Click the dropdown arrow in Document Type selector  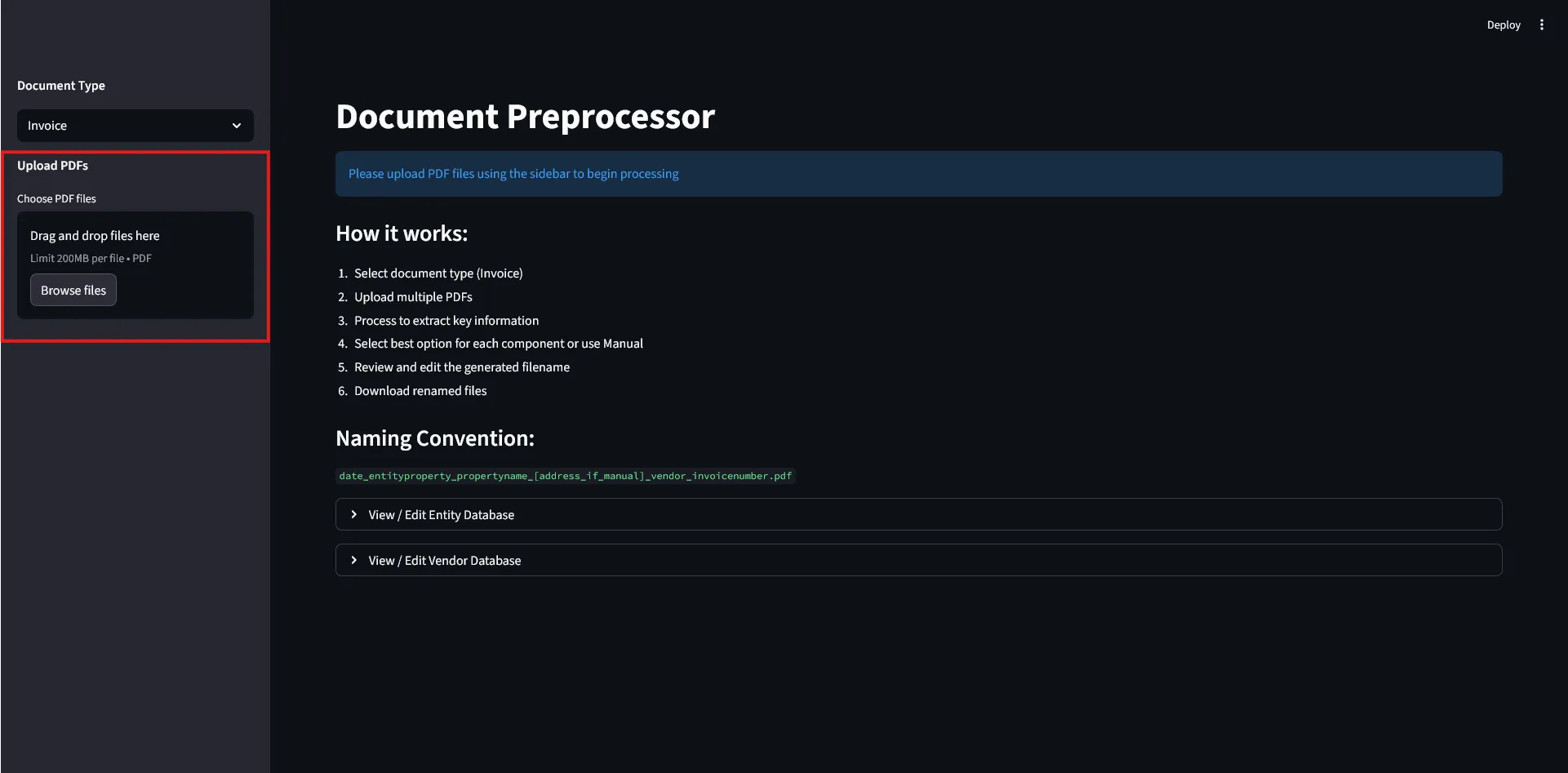[x=237, y=126]
